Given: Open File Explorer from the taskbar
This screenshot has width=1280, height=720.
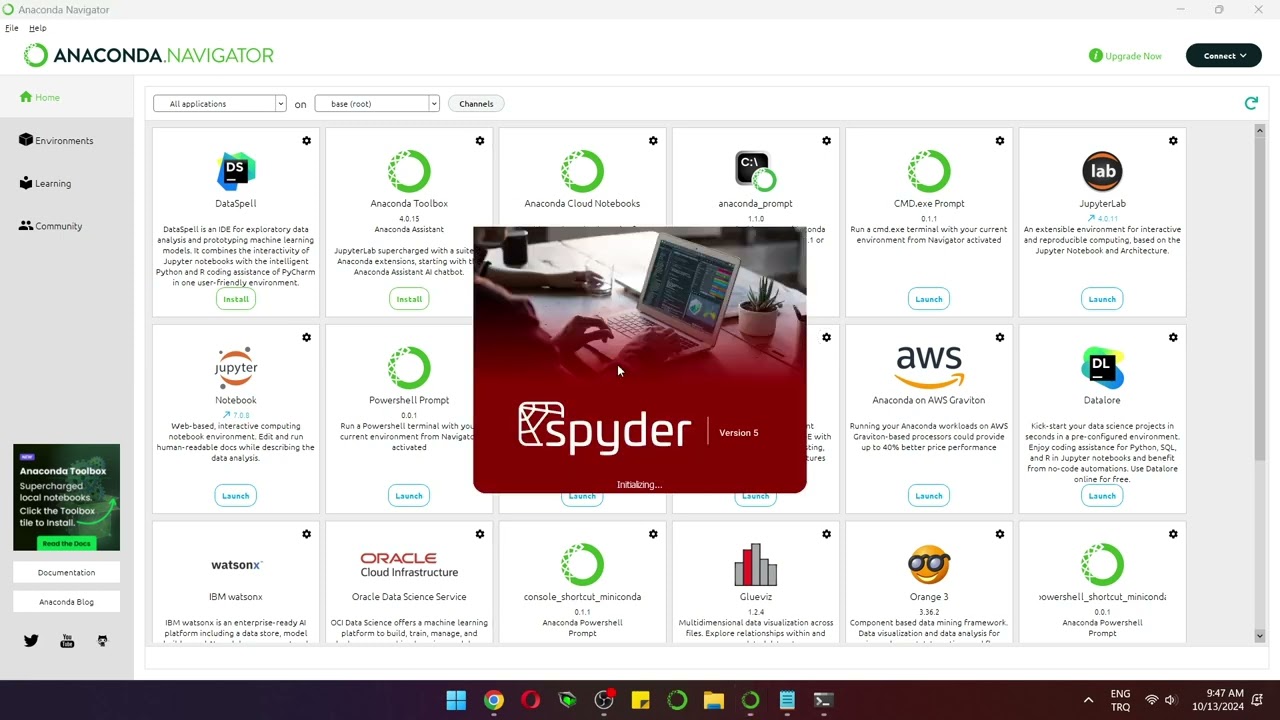Looking at the screenshot, I should click(713, 700).
